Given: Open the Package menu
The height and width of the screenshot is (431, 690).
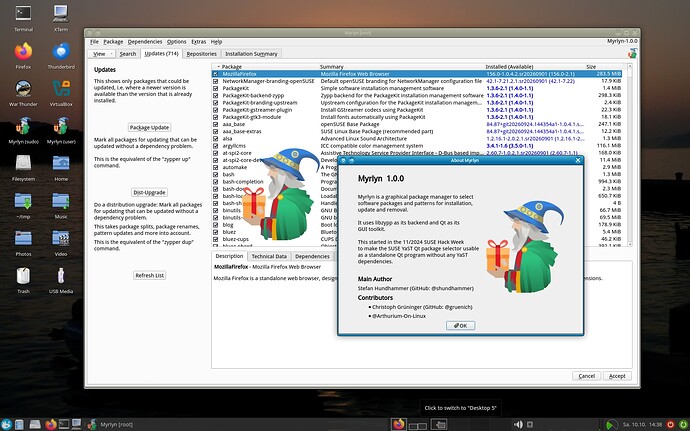Looking at the screenshot, I should point(113,42).
